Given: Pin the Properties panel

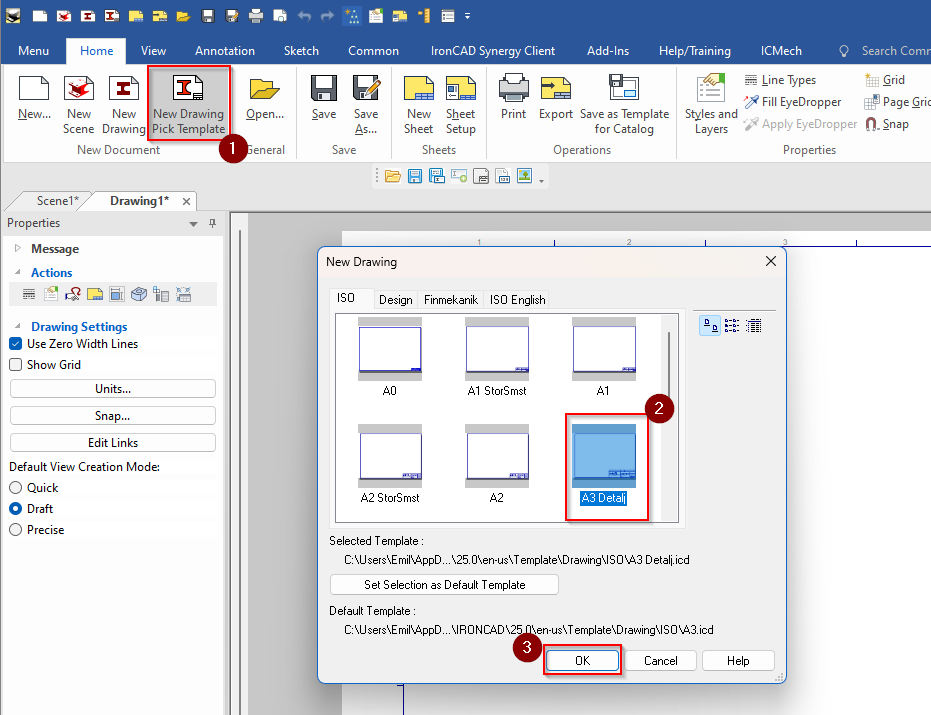Looking at the screenshot, I should [213, 223].
